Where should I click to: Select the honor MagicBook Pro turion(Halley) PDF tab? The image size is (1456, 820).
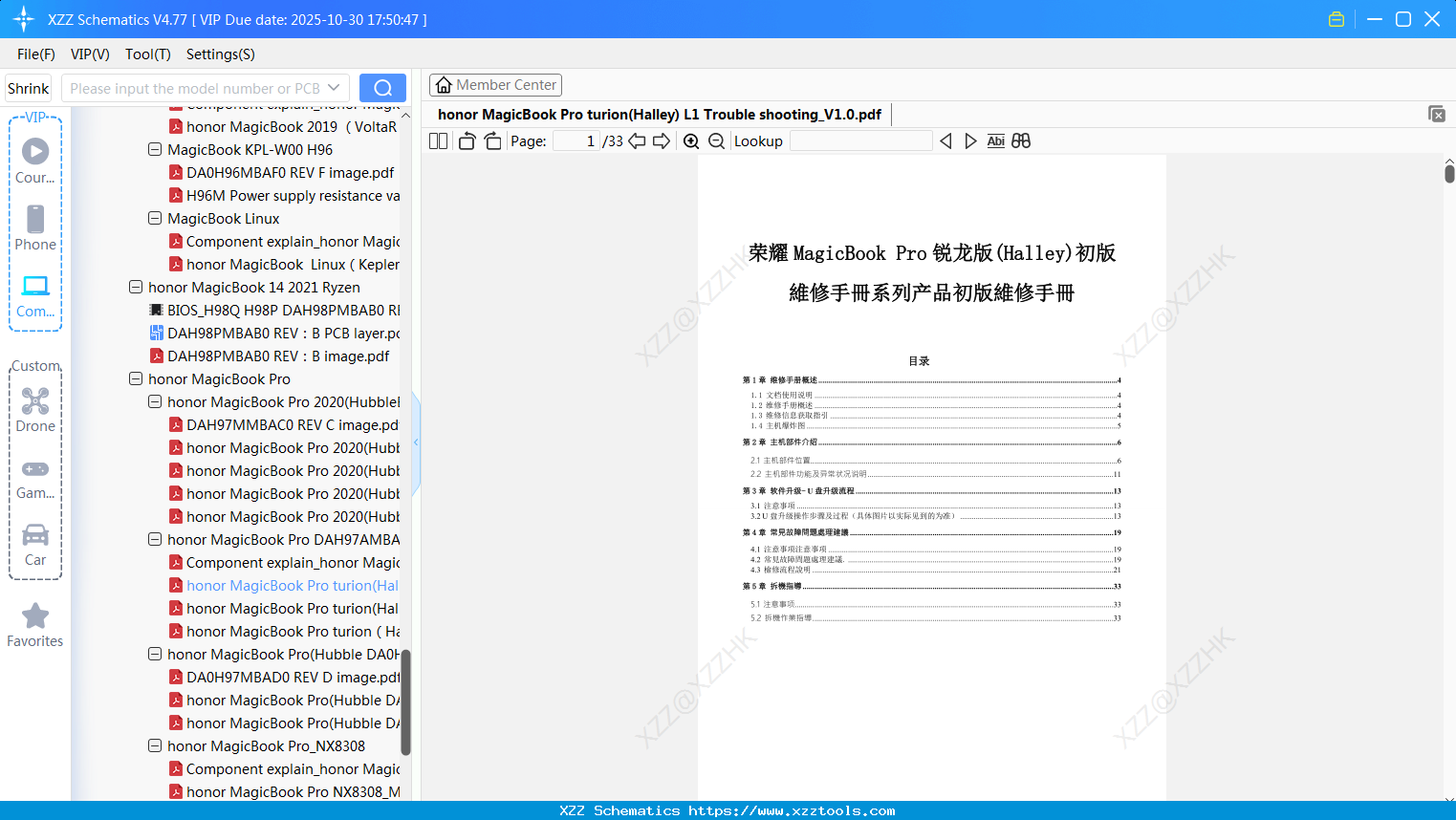tap(660, 115)
